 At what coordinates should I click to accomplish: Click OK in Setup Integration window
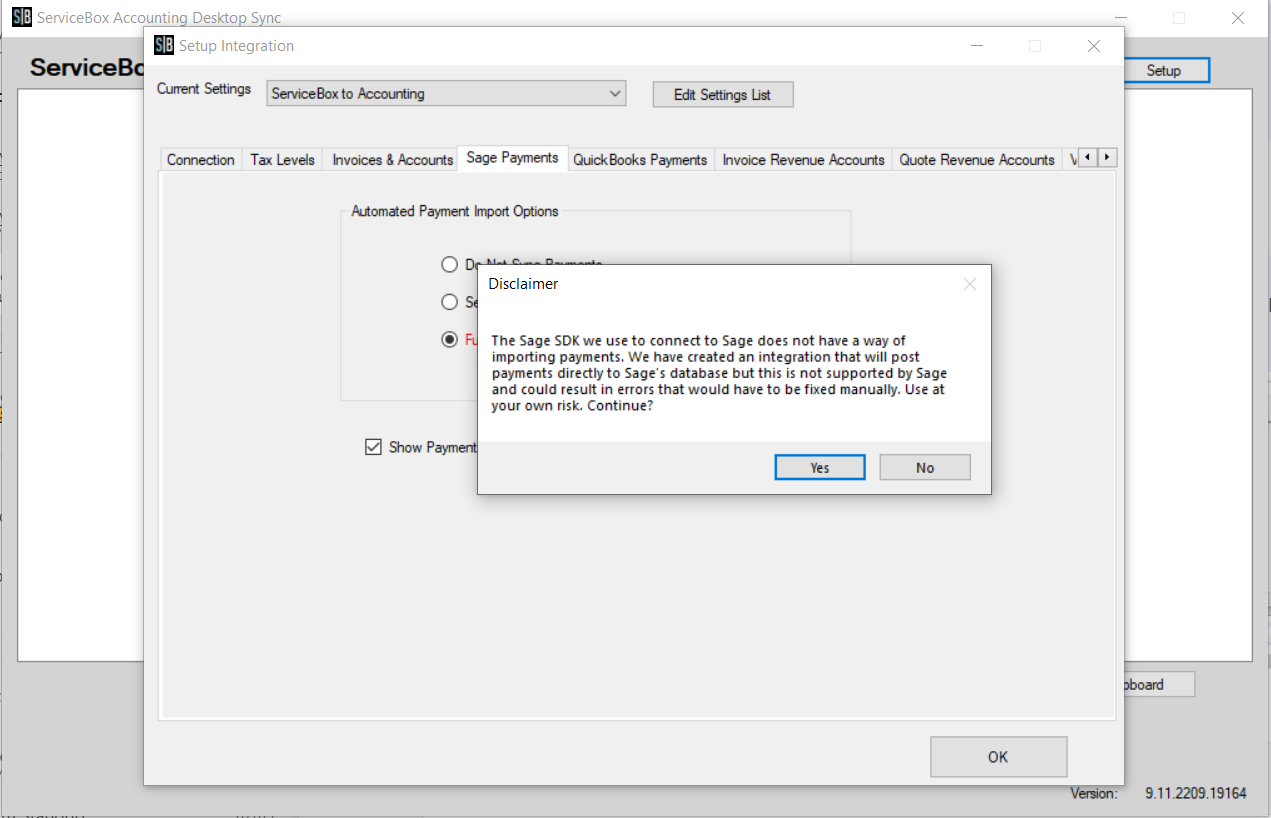point(998,757)
